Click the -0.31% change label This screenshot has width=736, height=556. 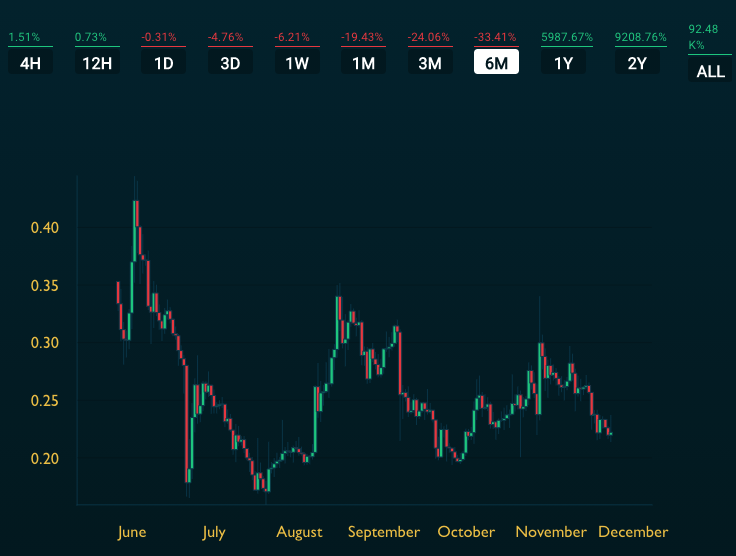pos(159,37)
